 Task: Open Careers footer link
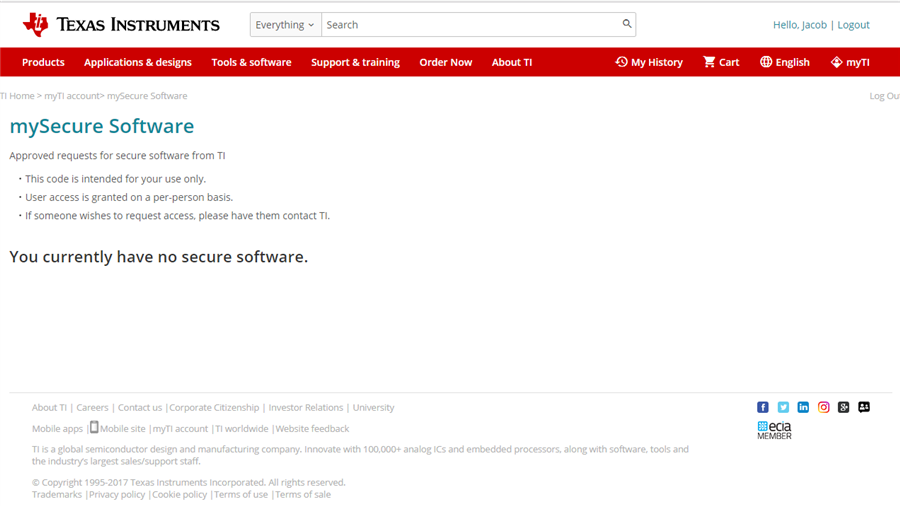coord(92,407)
